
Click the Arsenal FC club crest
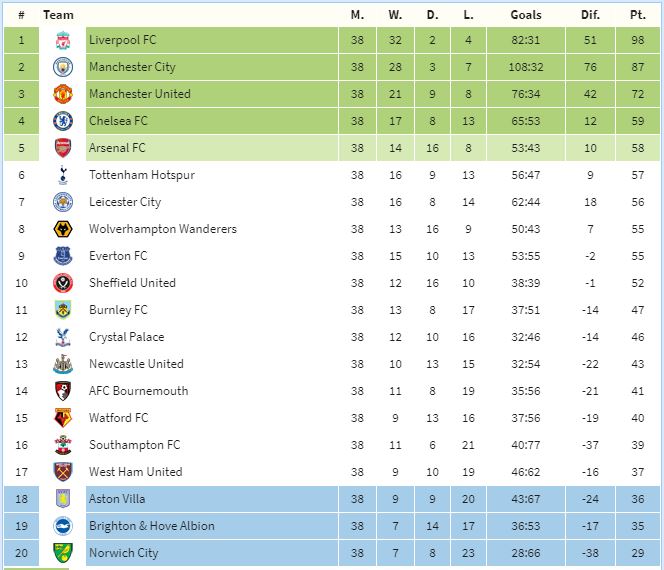(x=63, y=149)
